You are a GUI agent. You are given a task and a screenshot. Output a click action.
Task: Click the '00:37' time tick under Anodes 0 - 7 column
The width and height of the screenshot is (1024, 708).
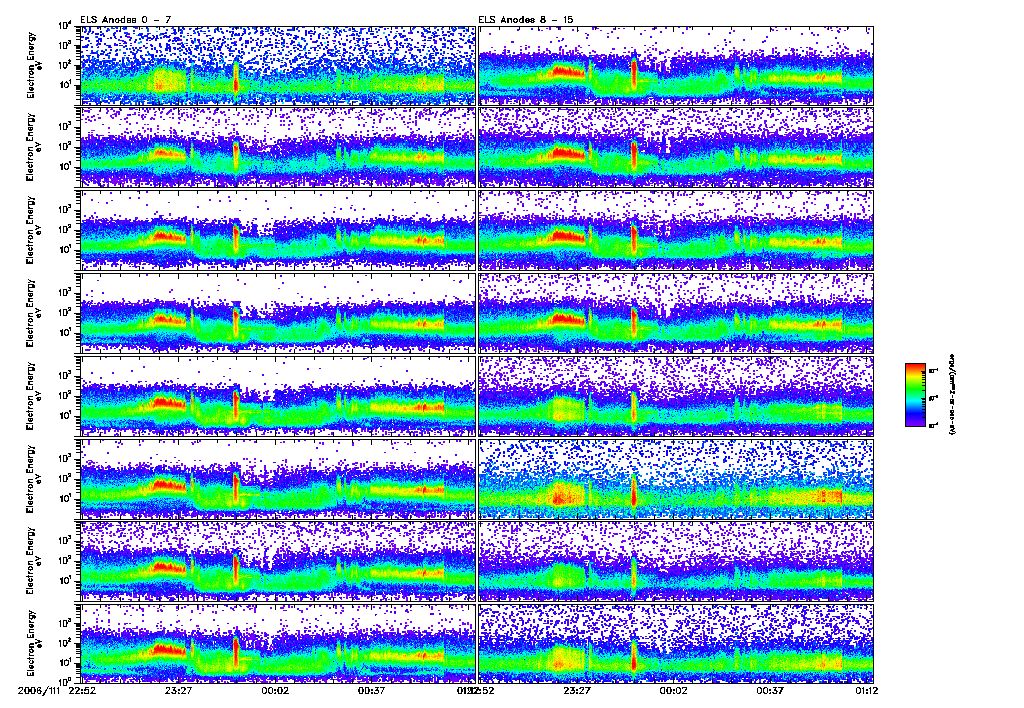[372, 690]
